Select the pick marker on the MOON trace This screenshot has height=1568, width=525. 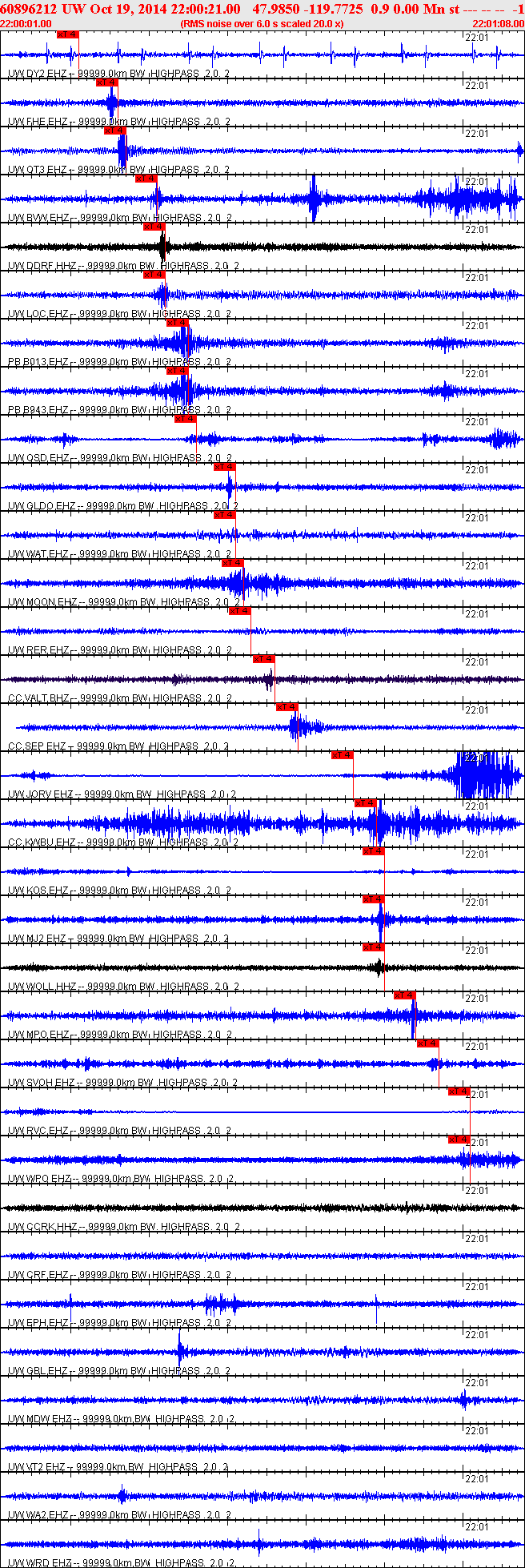(232, 563)
